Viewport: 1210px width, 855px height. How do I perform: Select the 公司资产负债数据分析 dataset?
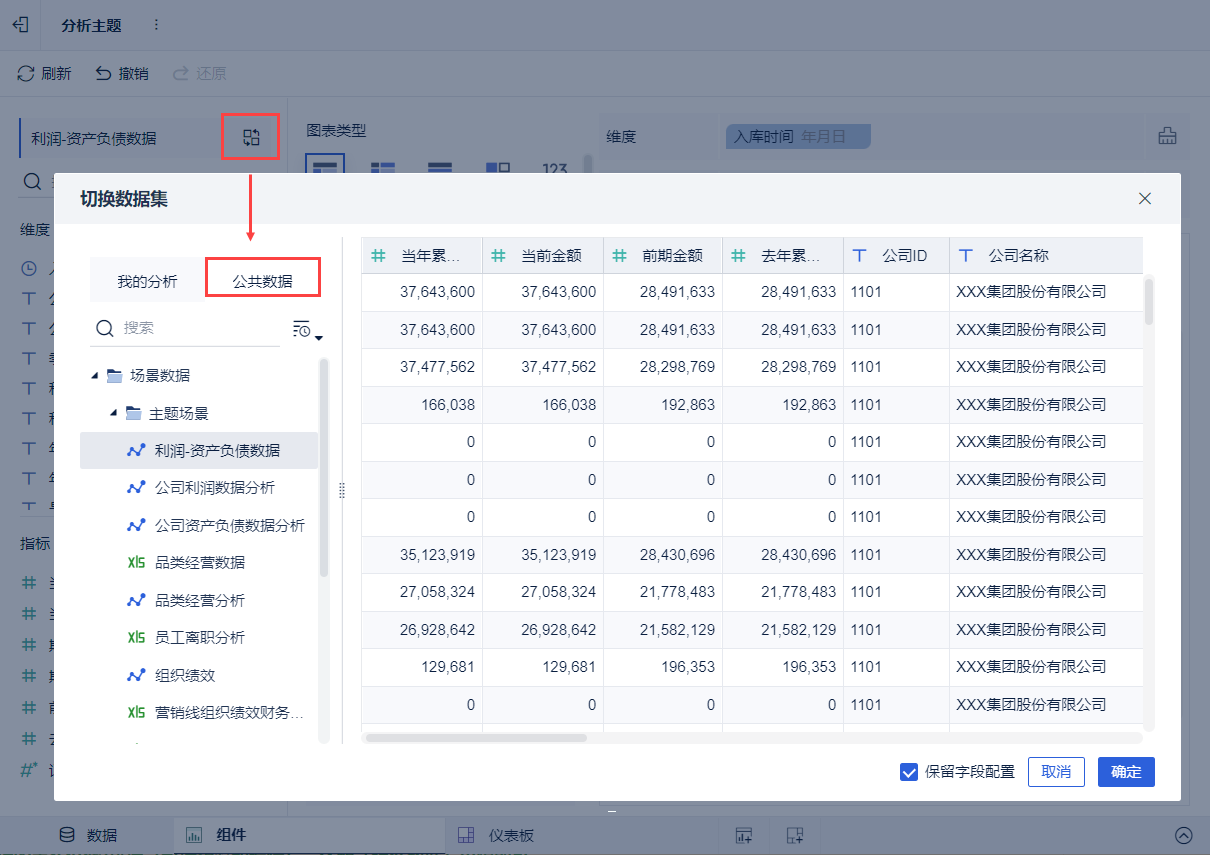[199, 525]
